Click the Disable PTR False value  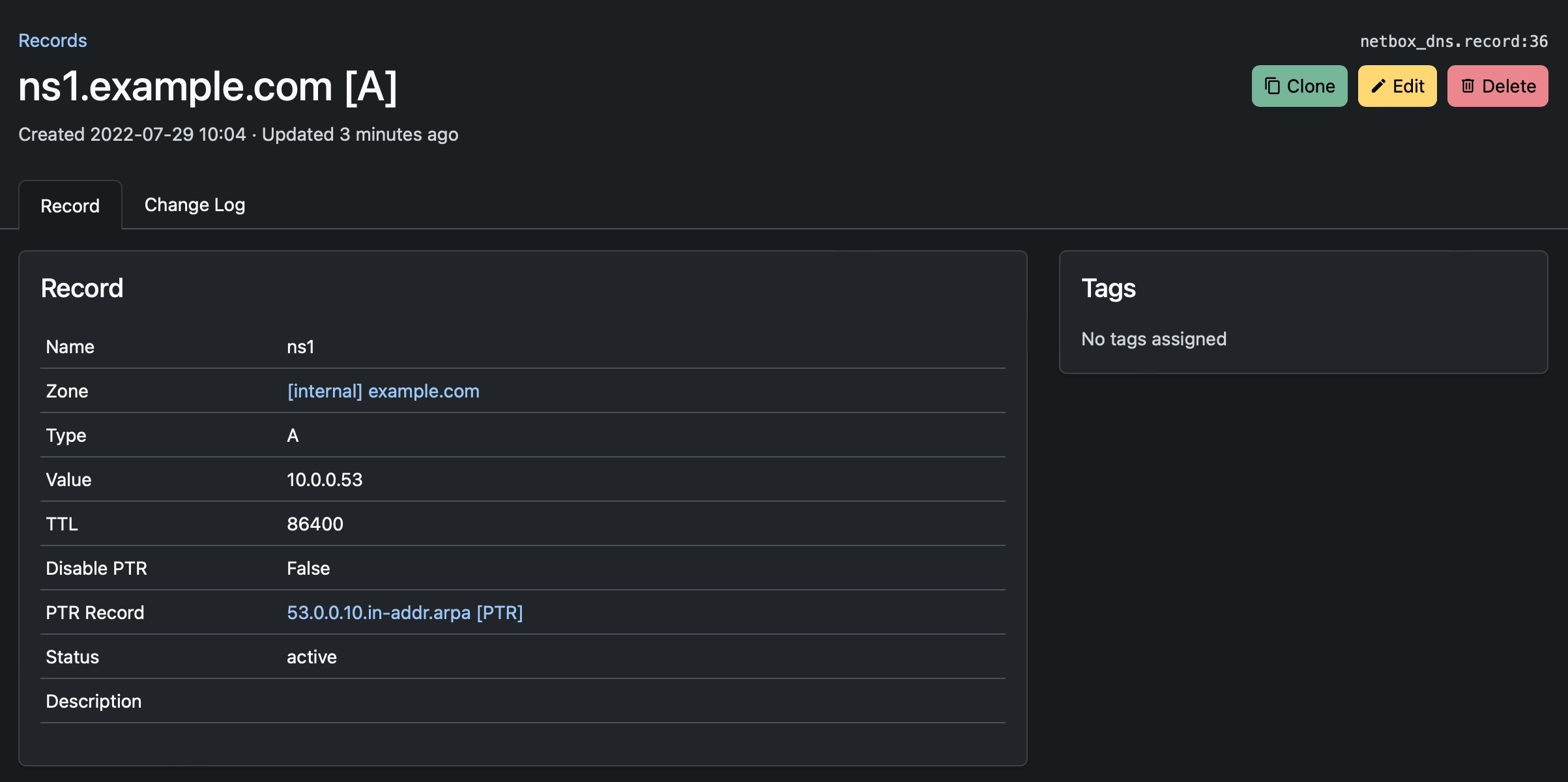308,568
